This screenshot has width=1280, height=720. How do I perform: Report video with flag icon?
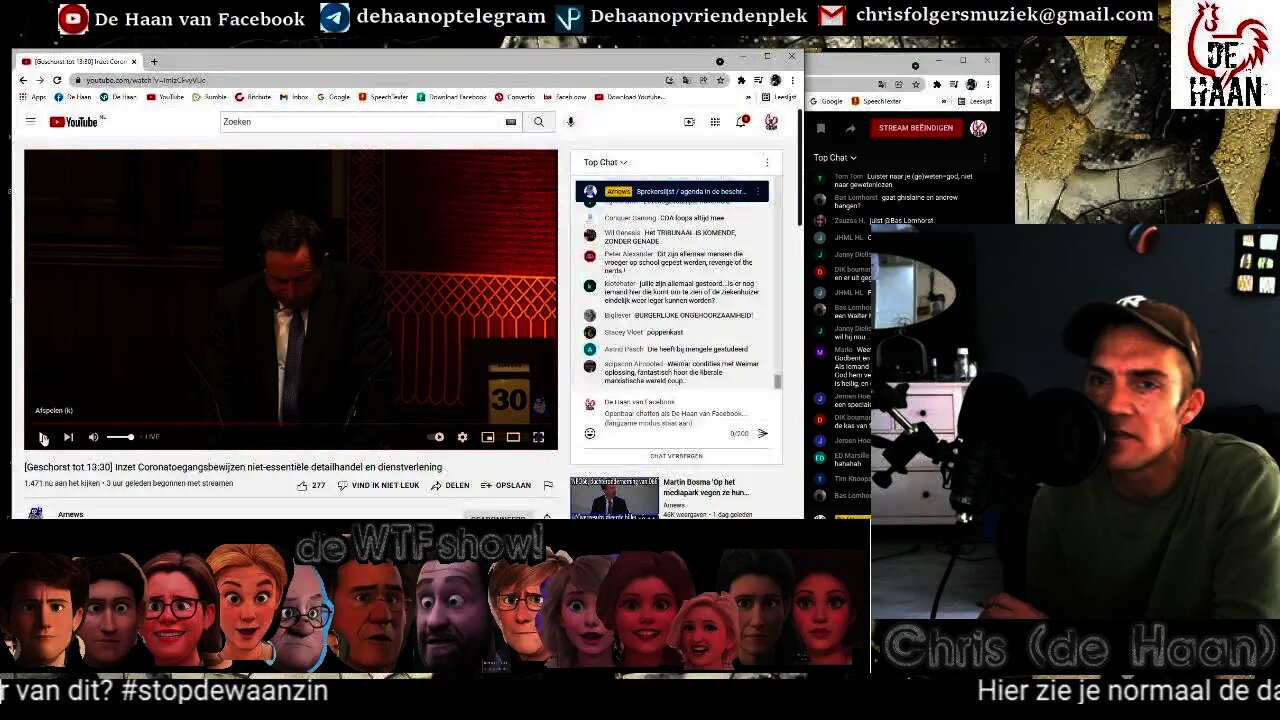(548, 485)
